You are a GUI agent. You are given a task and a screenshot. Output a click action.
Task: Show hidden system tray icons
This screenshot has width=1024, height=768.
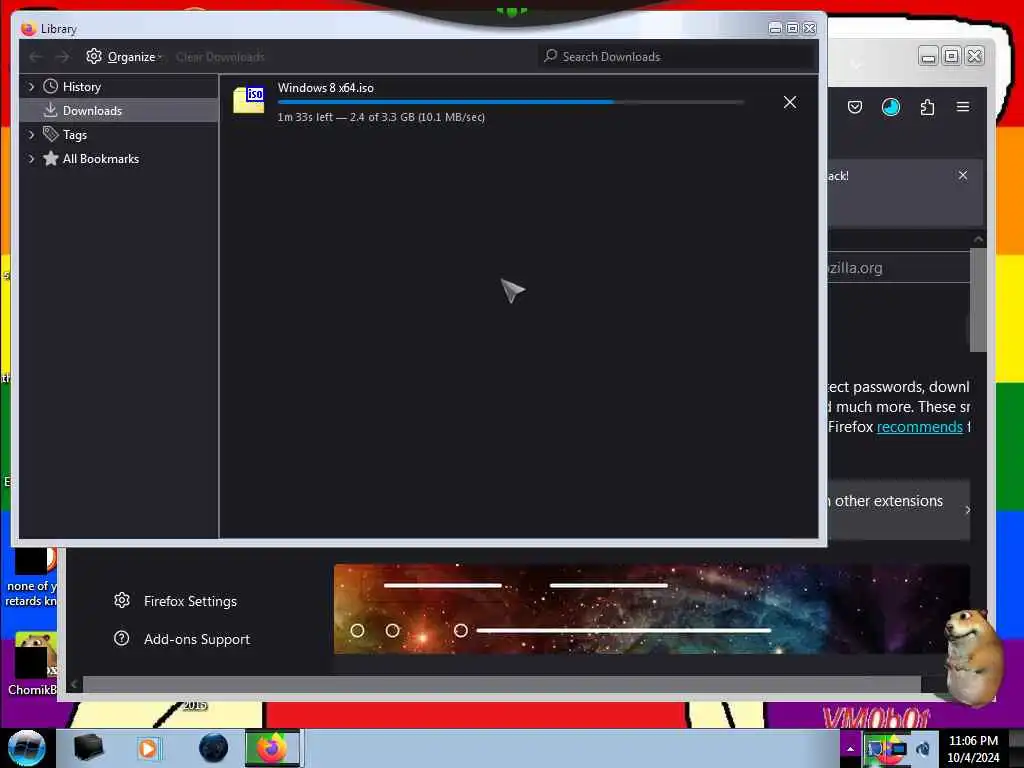[x=850, y=749]
